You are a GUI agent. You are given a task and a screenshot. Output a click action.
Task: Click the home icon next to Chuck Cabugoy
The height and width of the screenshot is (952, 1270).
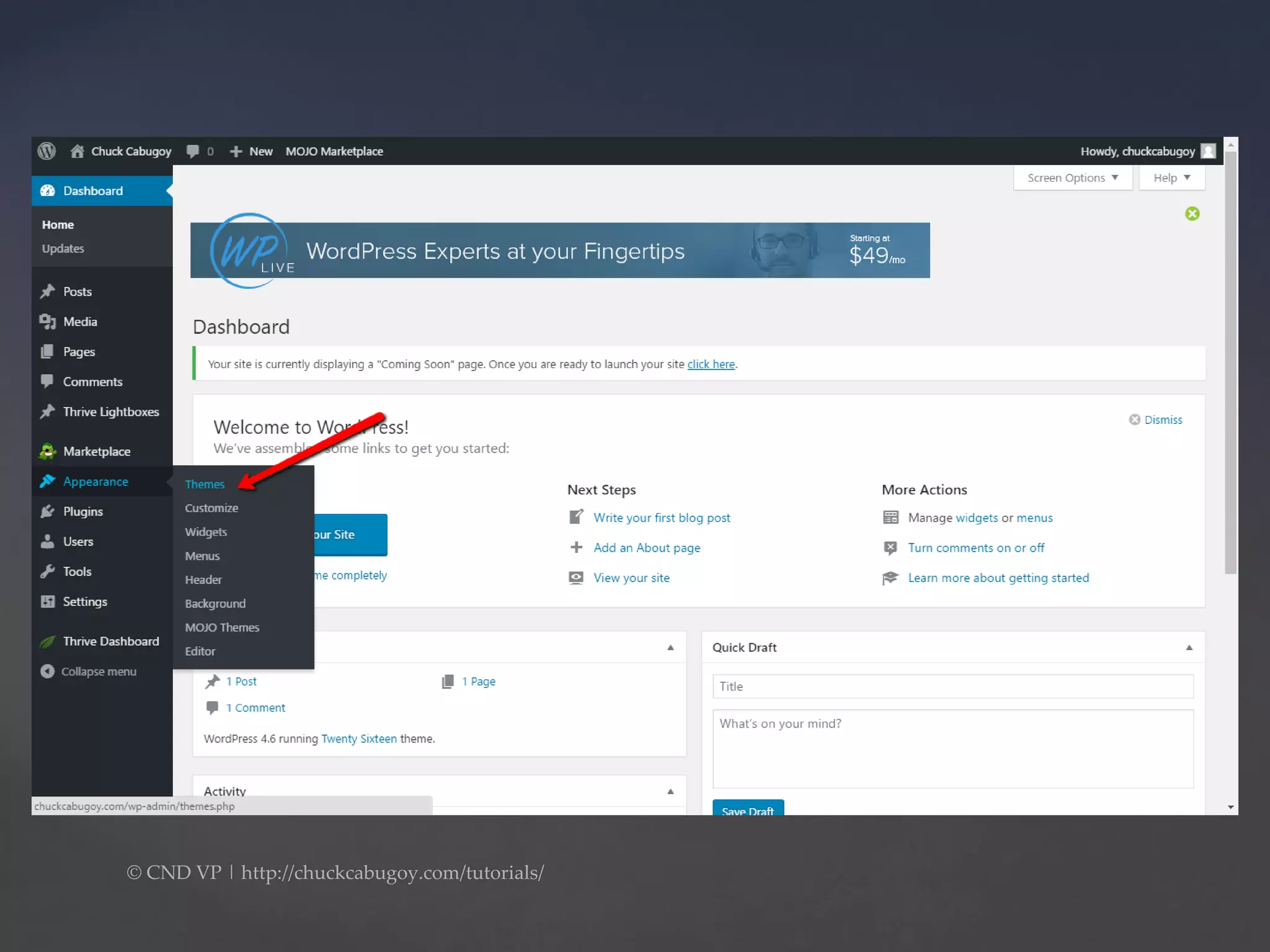pyautogui.click(x=77, y=151)
